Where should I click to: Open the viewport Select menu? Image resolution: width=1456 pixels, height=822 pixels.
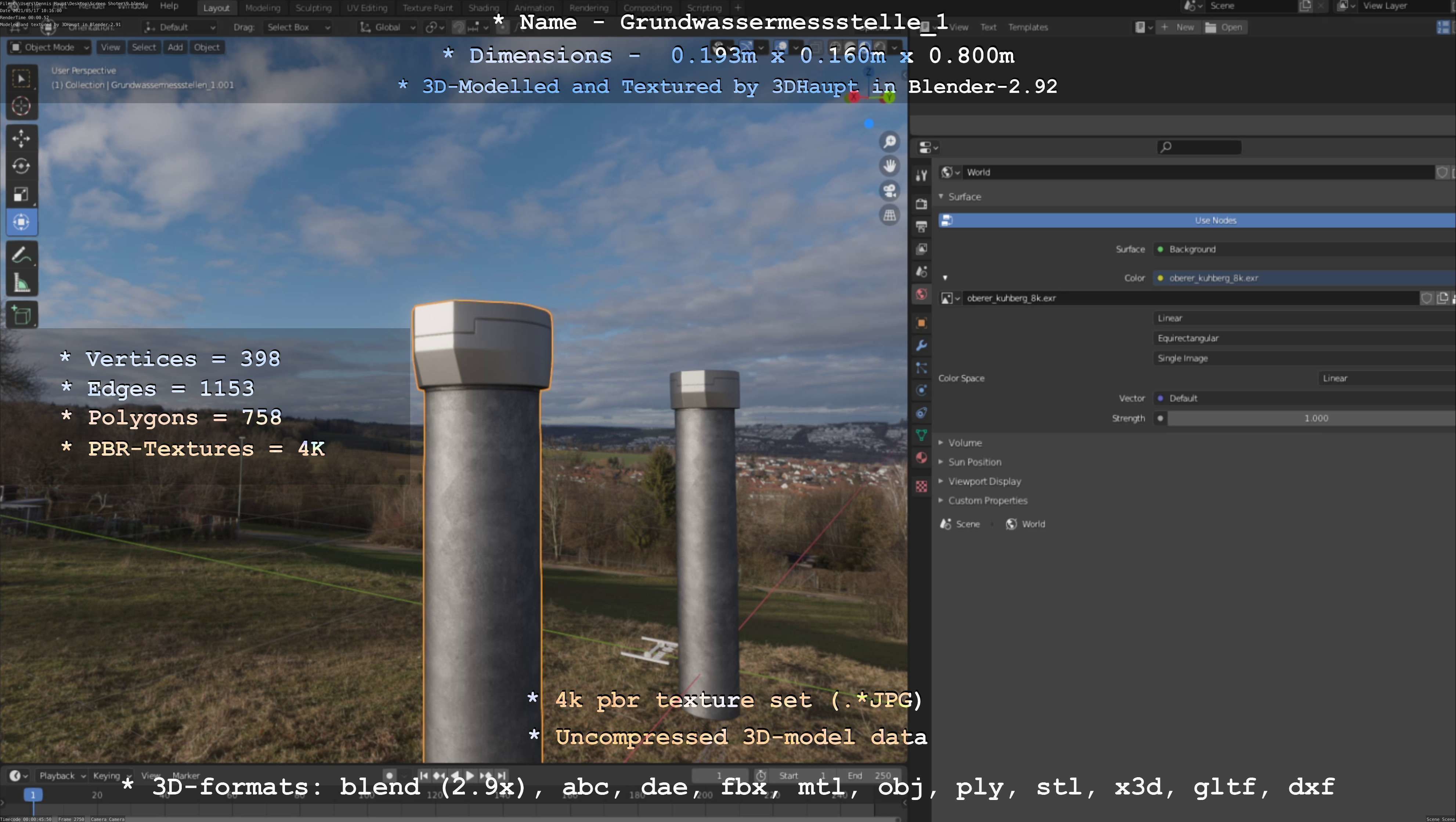click(x=144, y=47)
